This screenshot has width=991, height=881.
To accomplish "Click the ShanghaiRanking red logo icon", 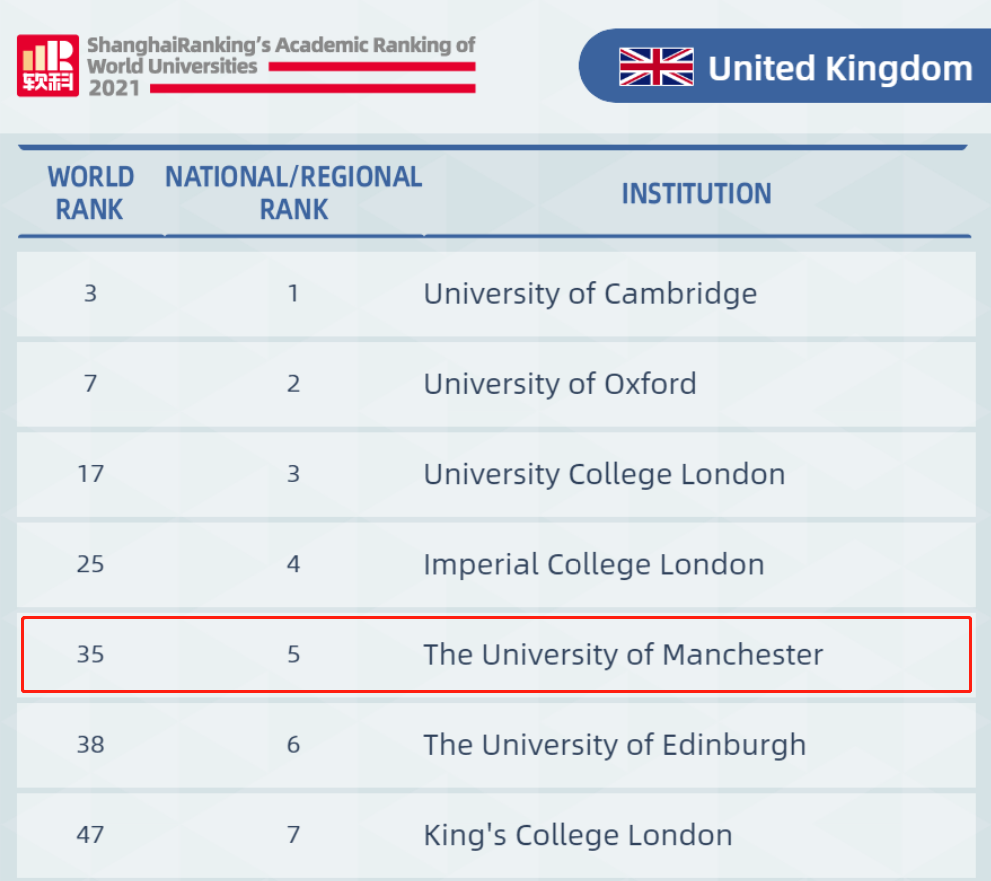I will 47,66.
